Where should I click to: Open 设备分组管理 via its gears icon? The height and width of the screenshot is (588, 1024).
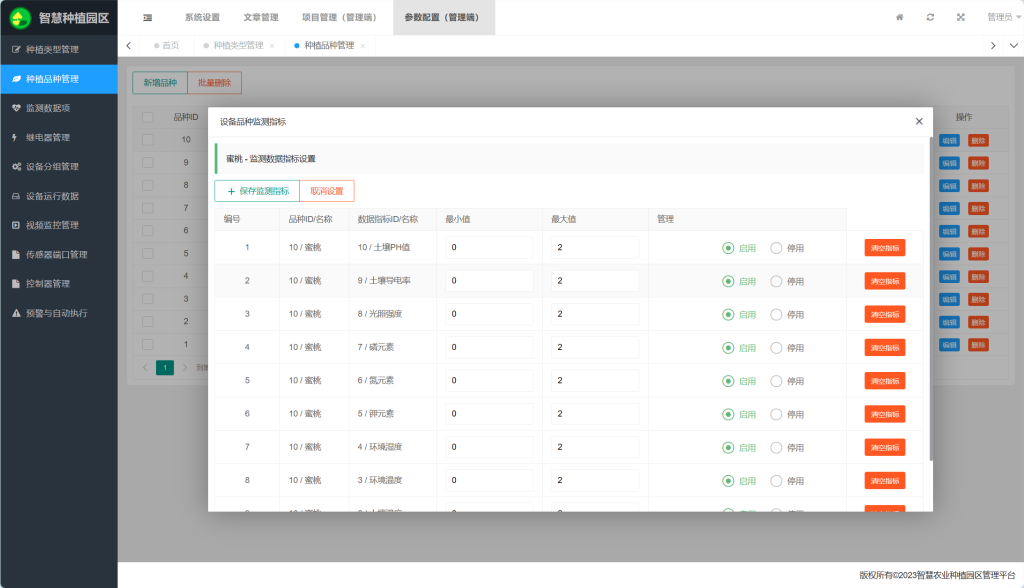tap(16, 167)
